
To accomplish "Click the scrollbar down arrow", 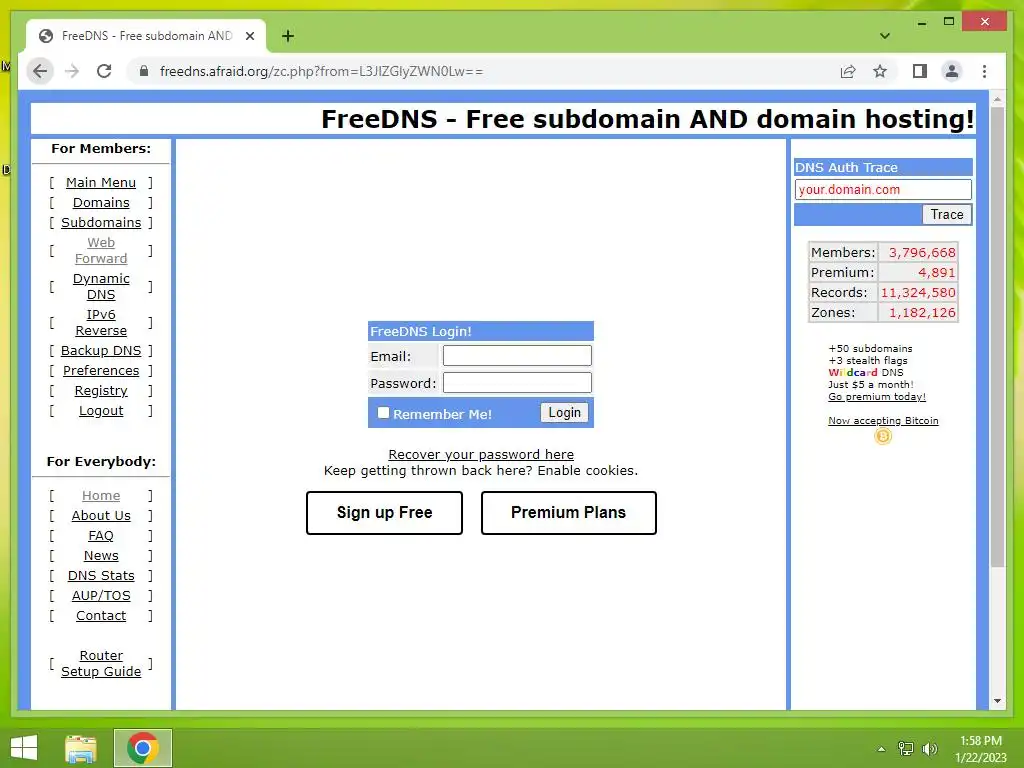I will pyautogui.click(x=997, y=701).
